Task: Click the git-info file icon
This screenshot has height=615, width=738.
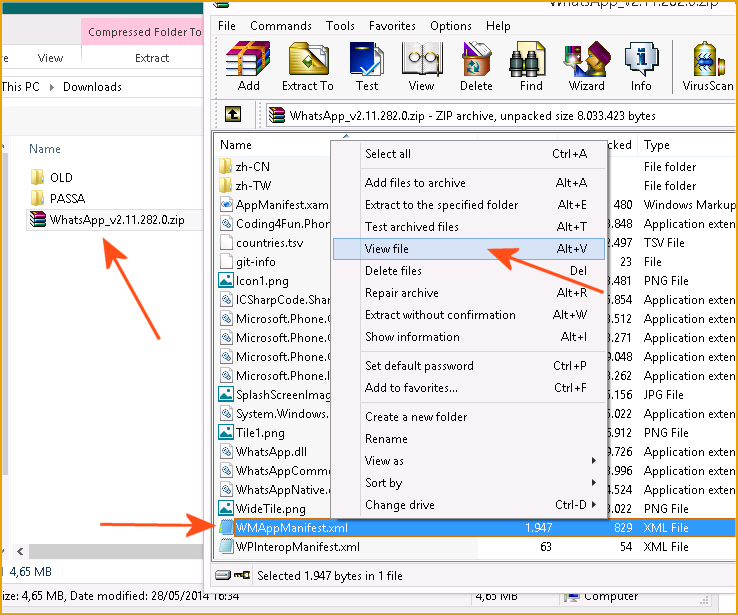Action: tap(226, 261)
